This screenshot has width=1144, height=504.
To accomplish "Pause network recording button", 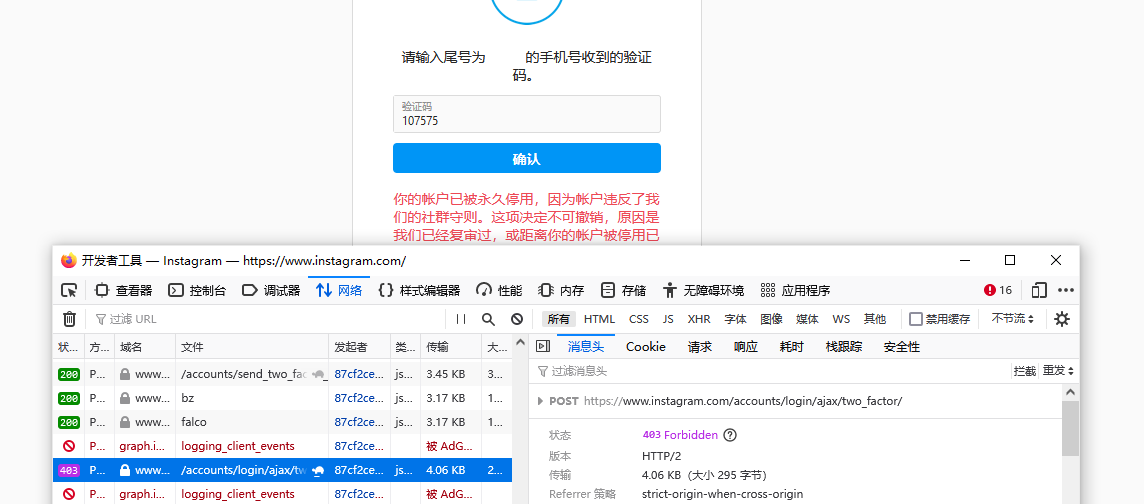I will coord(461,319).
